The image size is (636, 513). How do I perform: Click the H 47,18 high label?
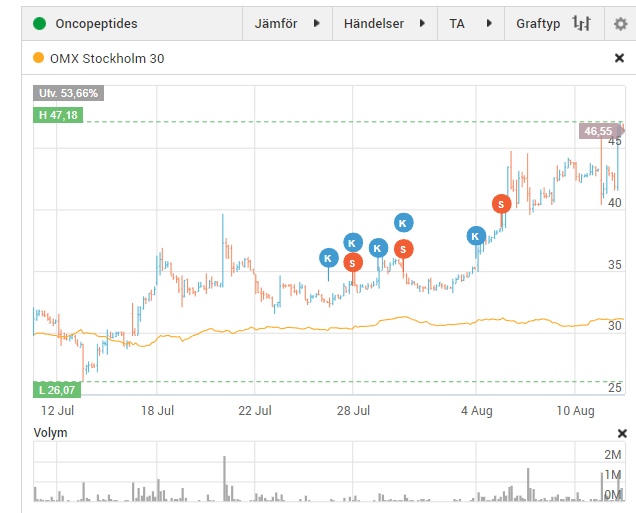(58, 115)
